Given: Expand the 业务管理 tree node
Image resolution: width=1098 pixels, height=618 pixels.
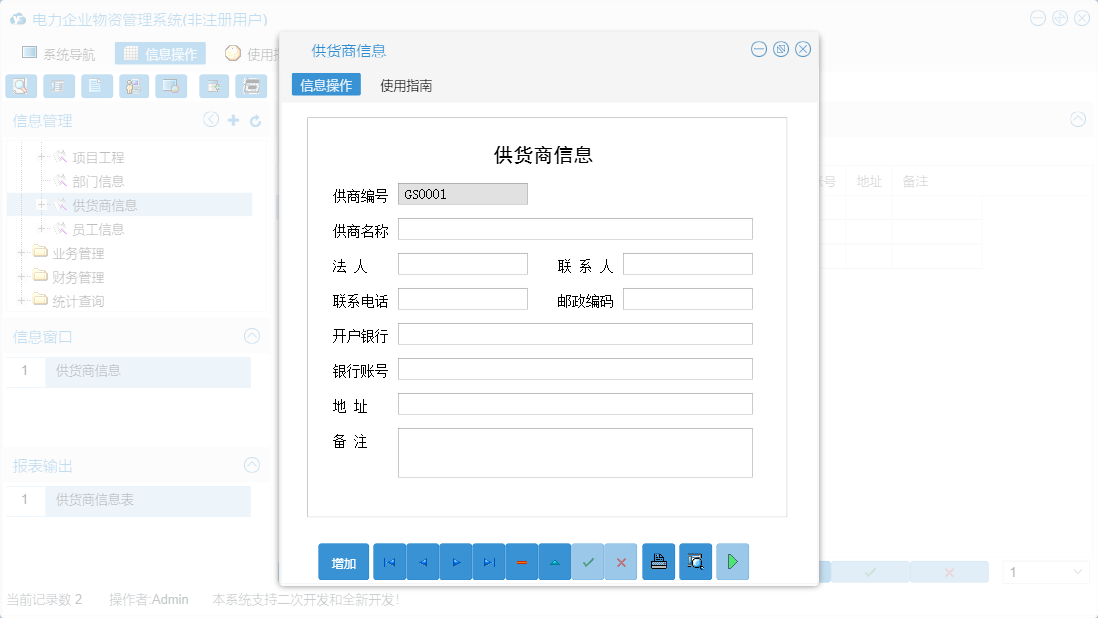Looking at the screenshot, I should tap(22, 253).
